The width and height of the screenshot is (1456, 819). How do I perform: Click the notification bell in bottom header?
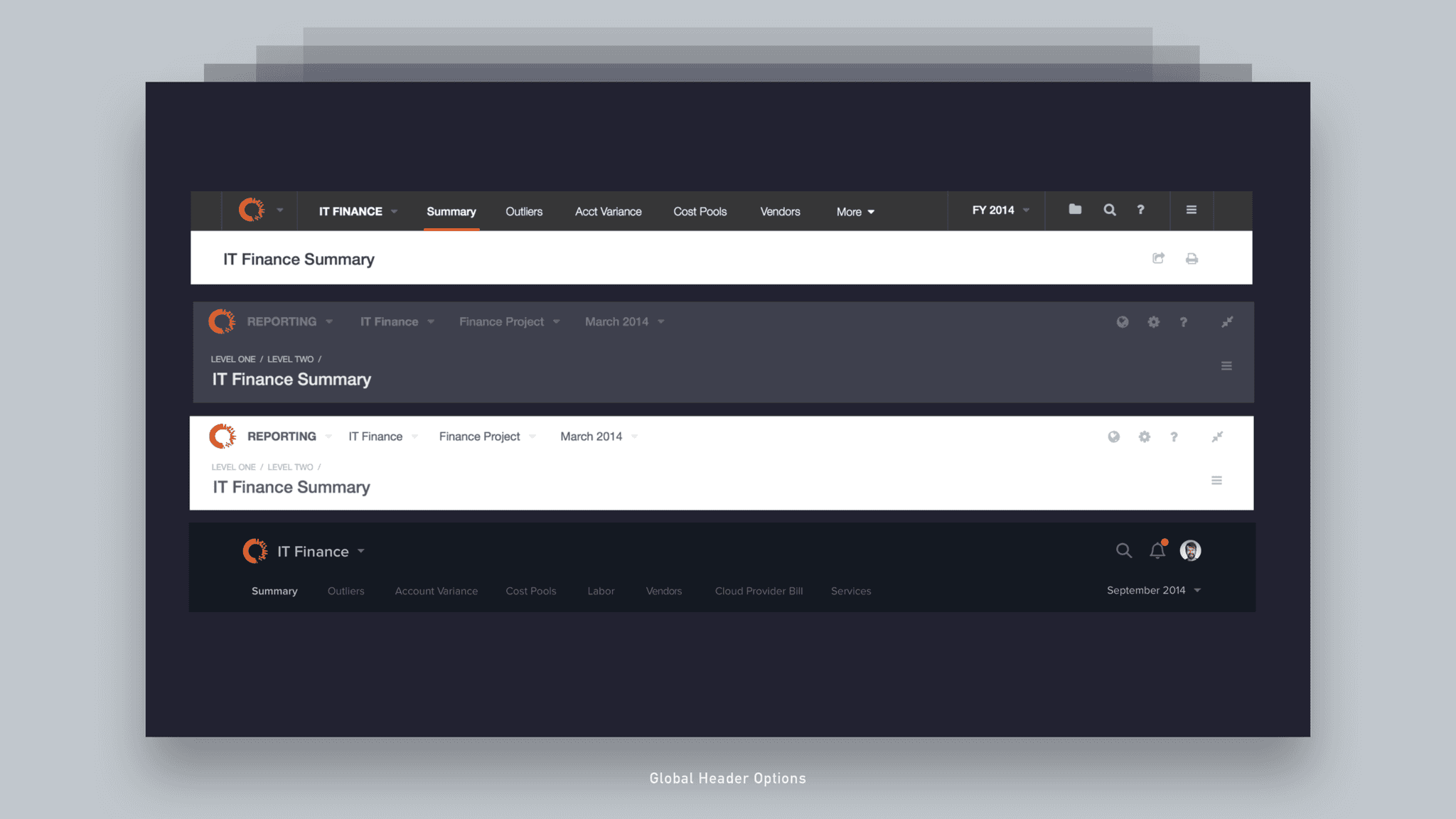coord(1157,550)
